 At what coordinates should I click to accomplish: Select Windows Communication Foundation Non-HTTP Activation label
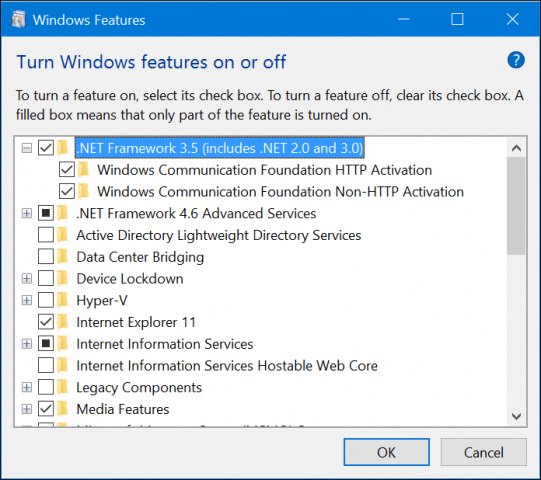(280, 192)
